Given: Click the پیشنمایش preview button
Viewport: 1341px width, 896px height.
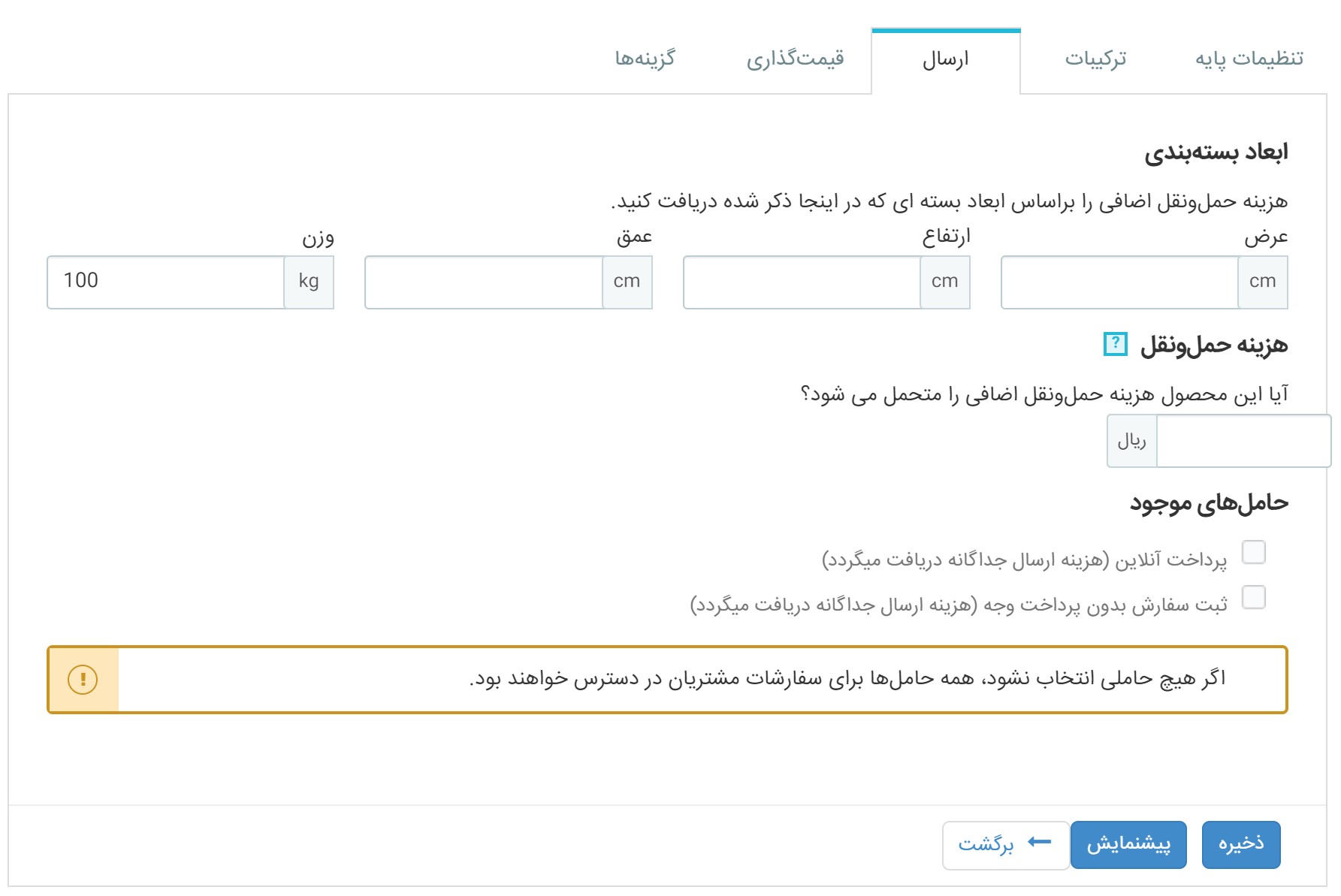Looking at the screenshot, I should tap(1128, 844).
